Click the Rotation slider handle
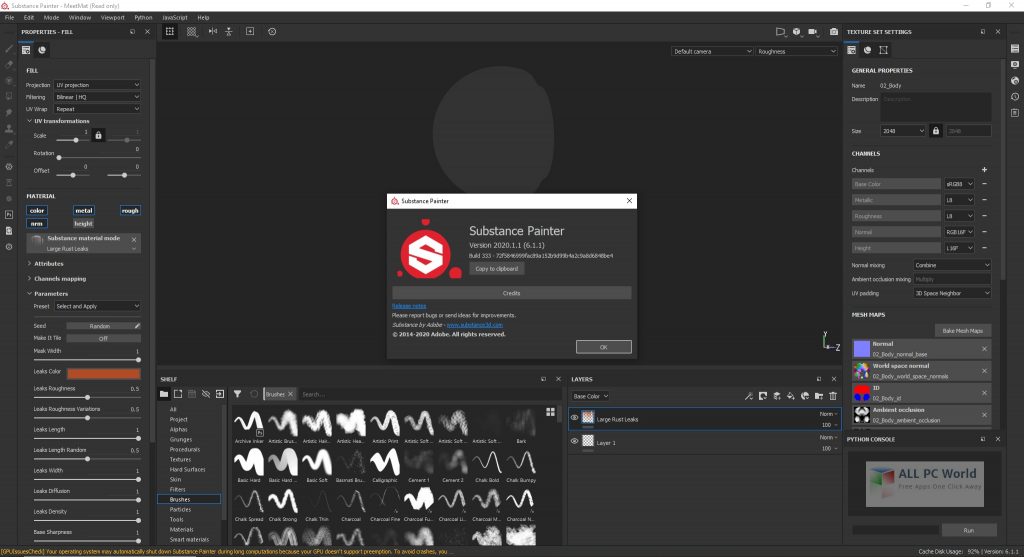Screen dimensions: 1024x557 [x=59, y=157]
